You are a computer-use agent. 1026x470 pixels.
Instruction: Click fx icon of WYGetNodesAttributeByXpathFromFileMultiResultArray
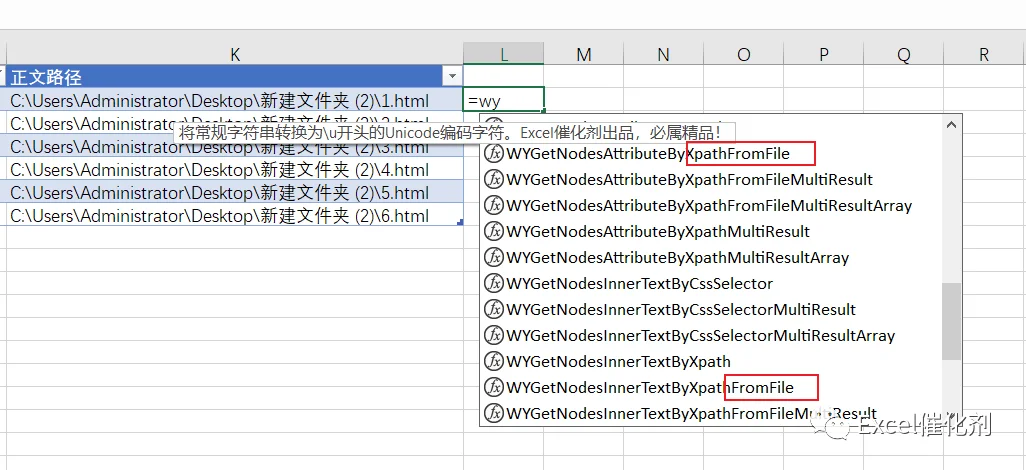click(494, 206)
